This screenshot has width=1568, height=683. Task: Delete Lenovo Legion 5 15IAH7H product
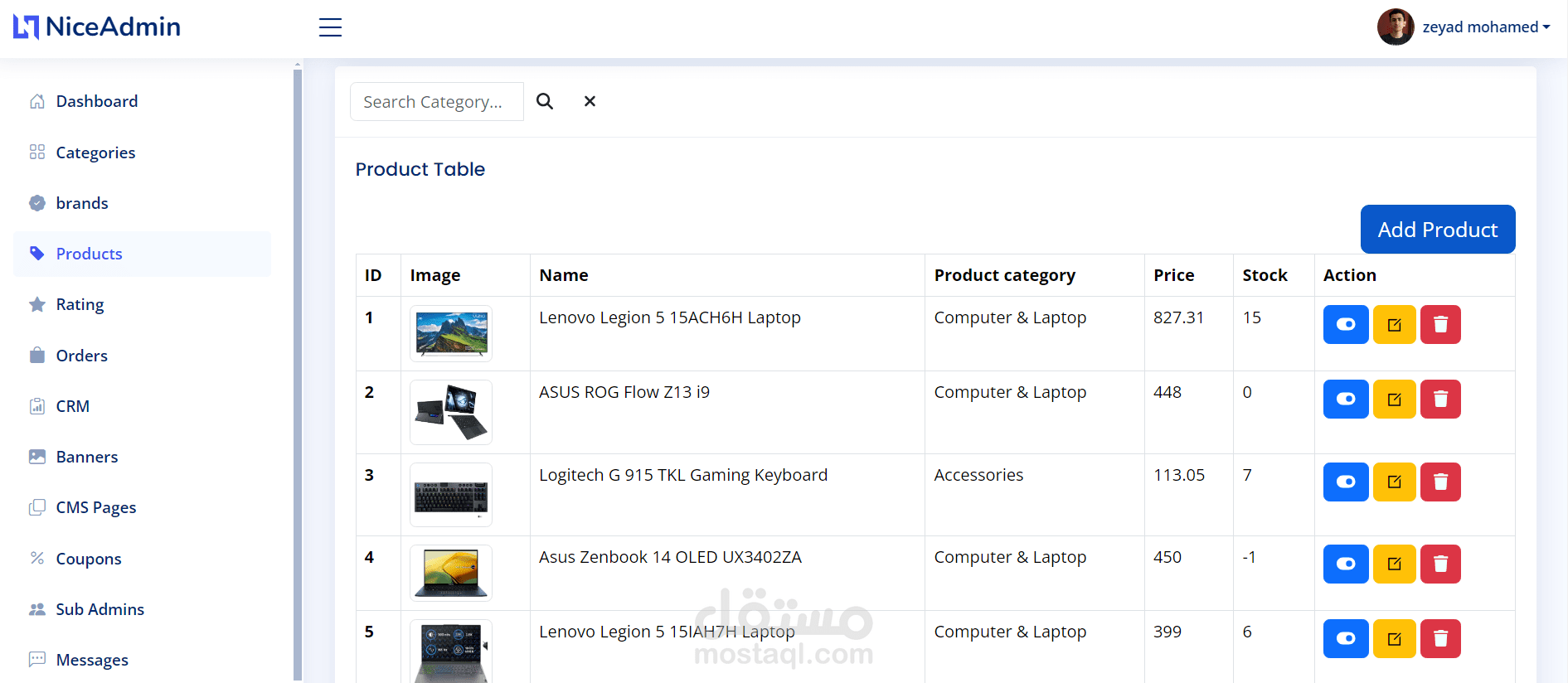(x=1440, y=638)
